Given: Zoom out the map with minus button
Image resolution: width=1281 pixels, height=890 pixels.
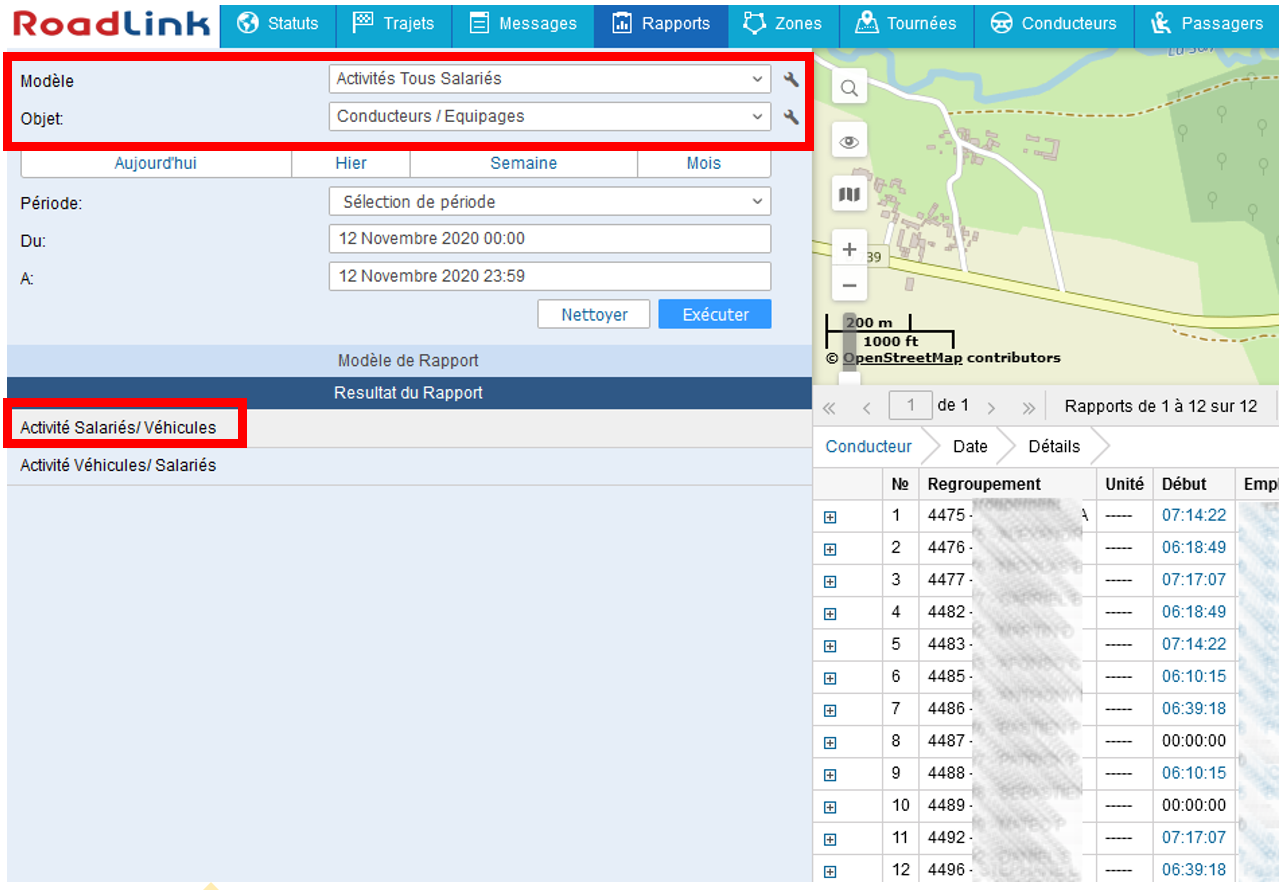Looking at the screenshot, I should [x=849, y=285].
